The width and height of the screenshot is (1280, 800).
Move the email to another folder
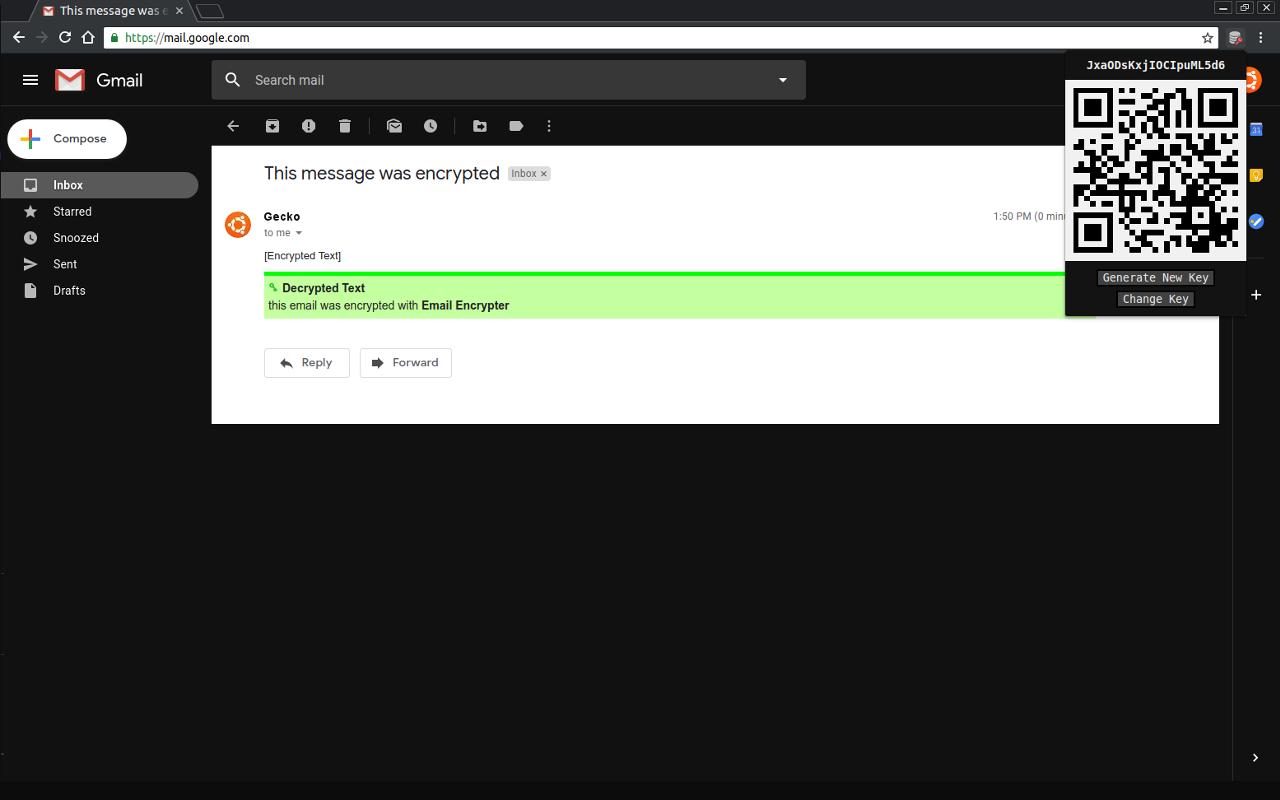point(479,126)
